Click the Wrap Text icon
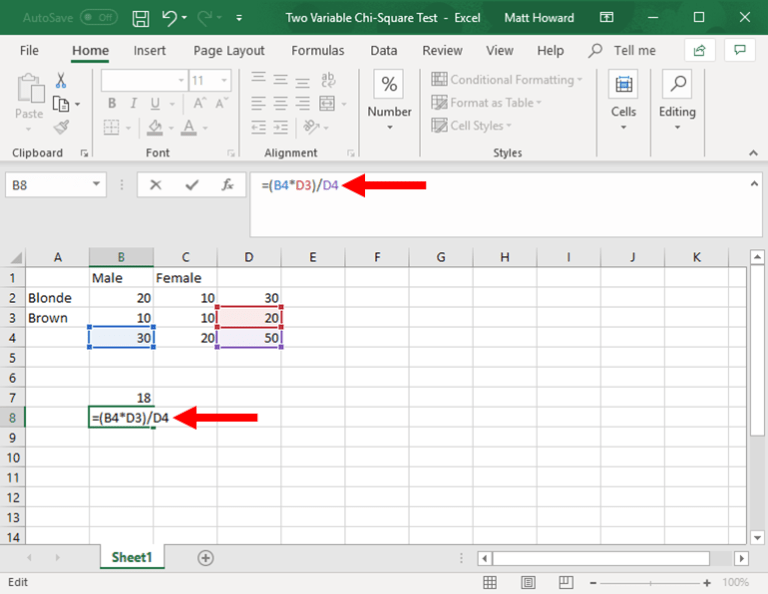Screen dimensions: 768x594 tap(328, 80)
